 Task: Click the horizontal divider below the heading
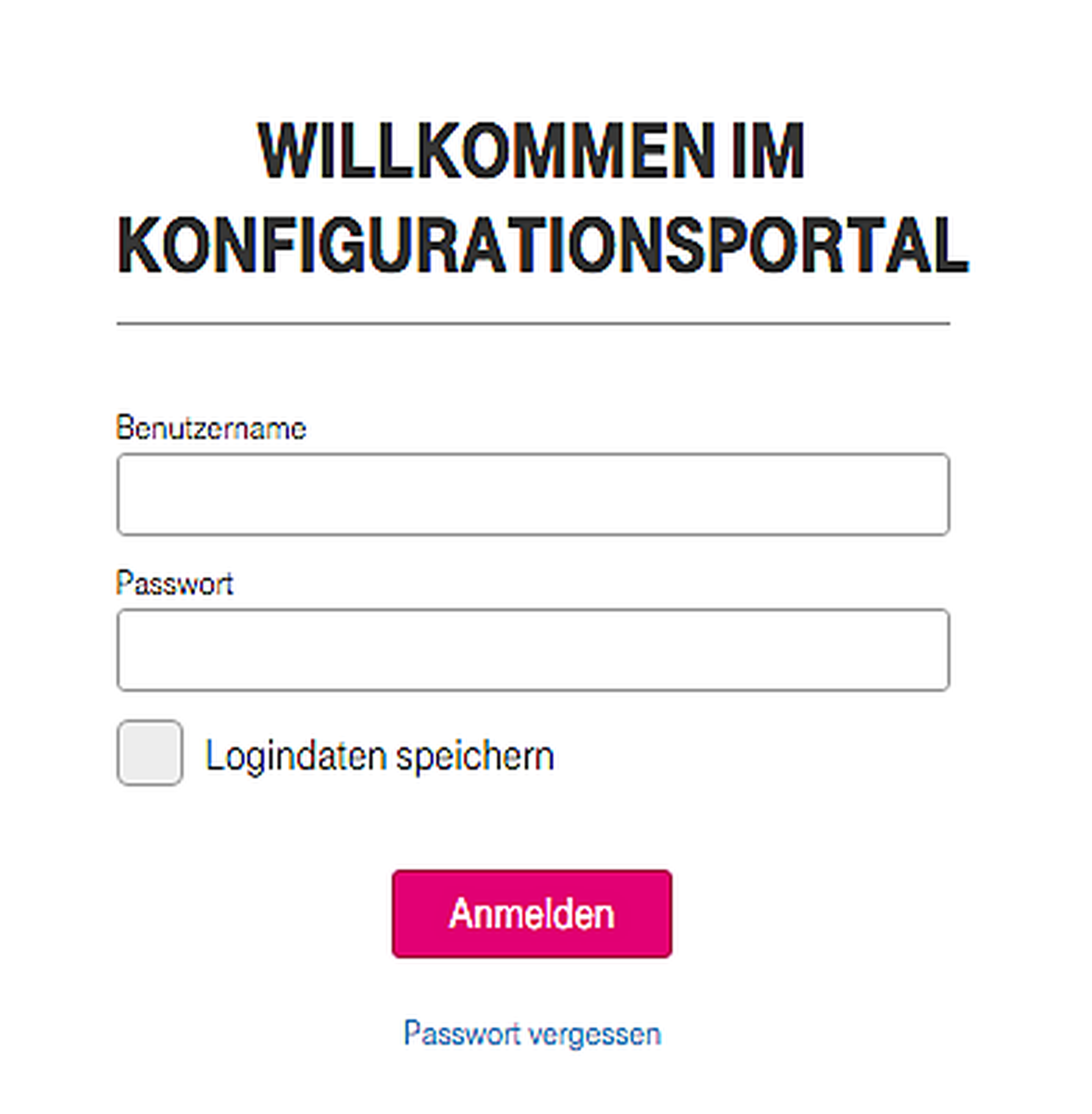coord(533,323)
